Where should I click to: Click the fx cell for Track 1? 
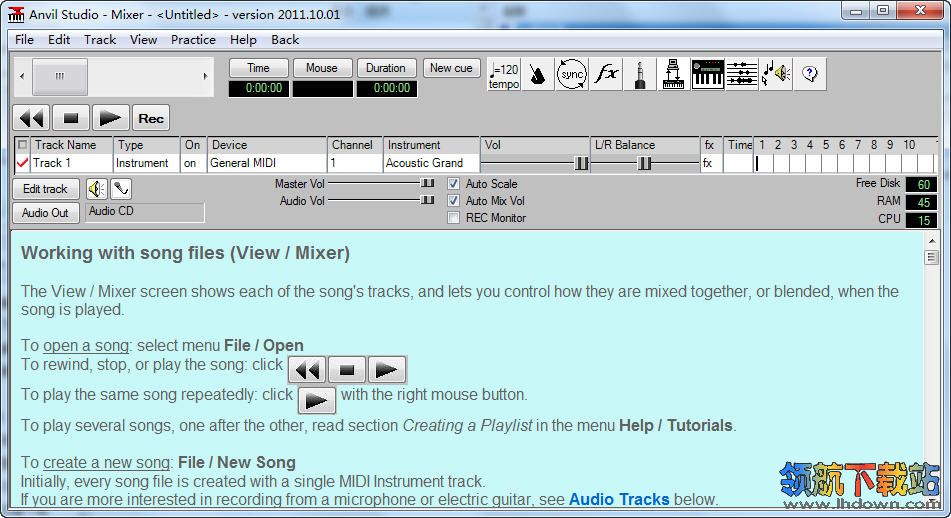point(710,163)
